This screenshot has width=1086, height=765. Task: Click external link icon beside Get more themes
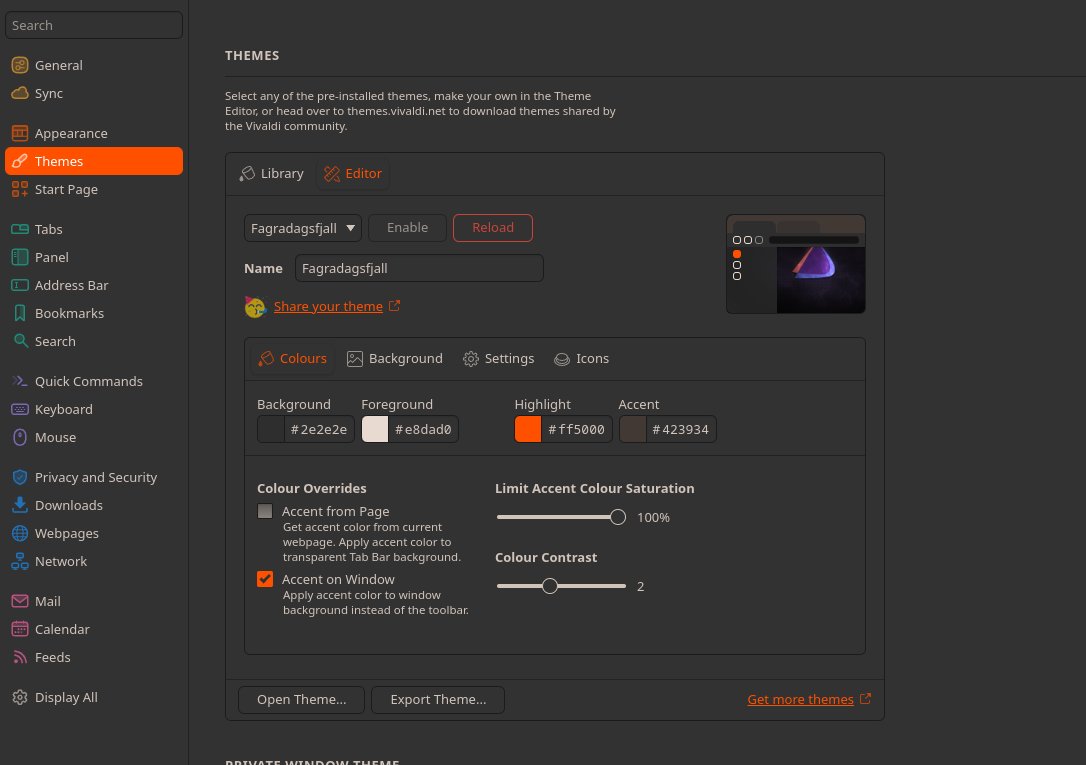point(865,699)
